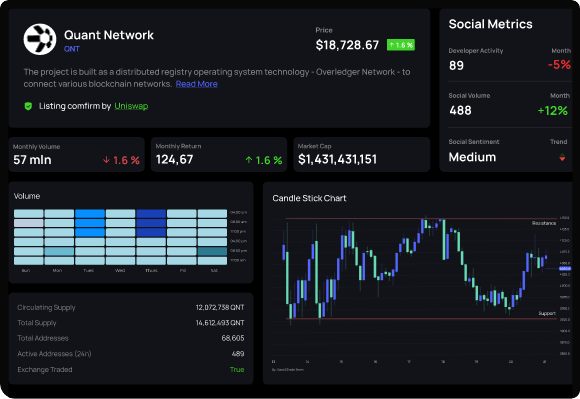Open the Uniswap listing link

(x=131, y=106)
